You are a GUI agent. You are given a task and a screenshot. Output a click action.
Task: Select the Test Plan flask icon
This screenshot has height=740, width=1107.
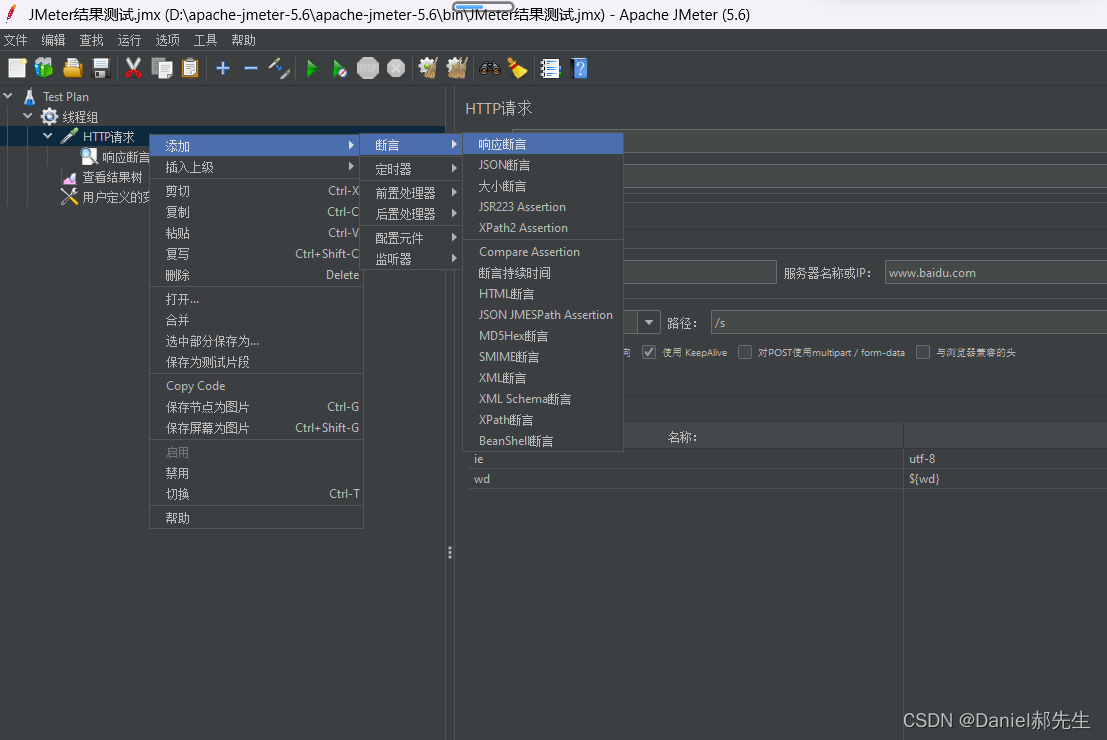pos(30,96)
